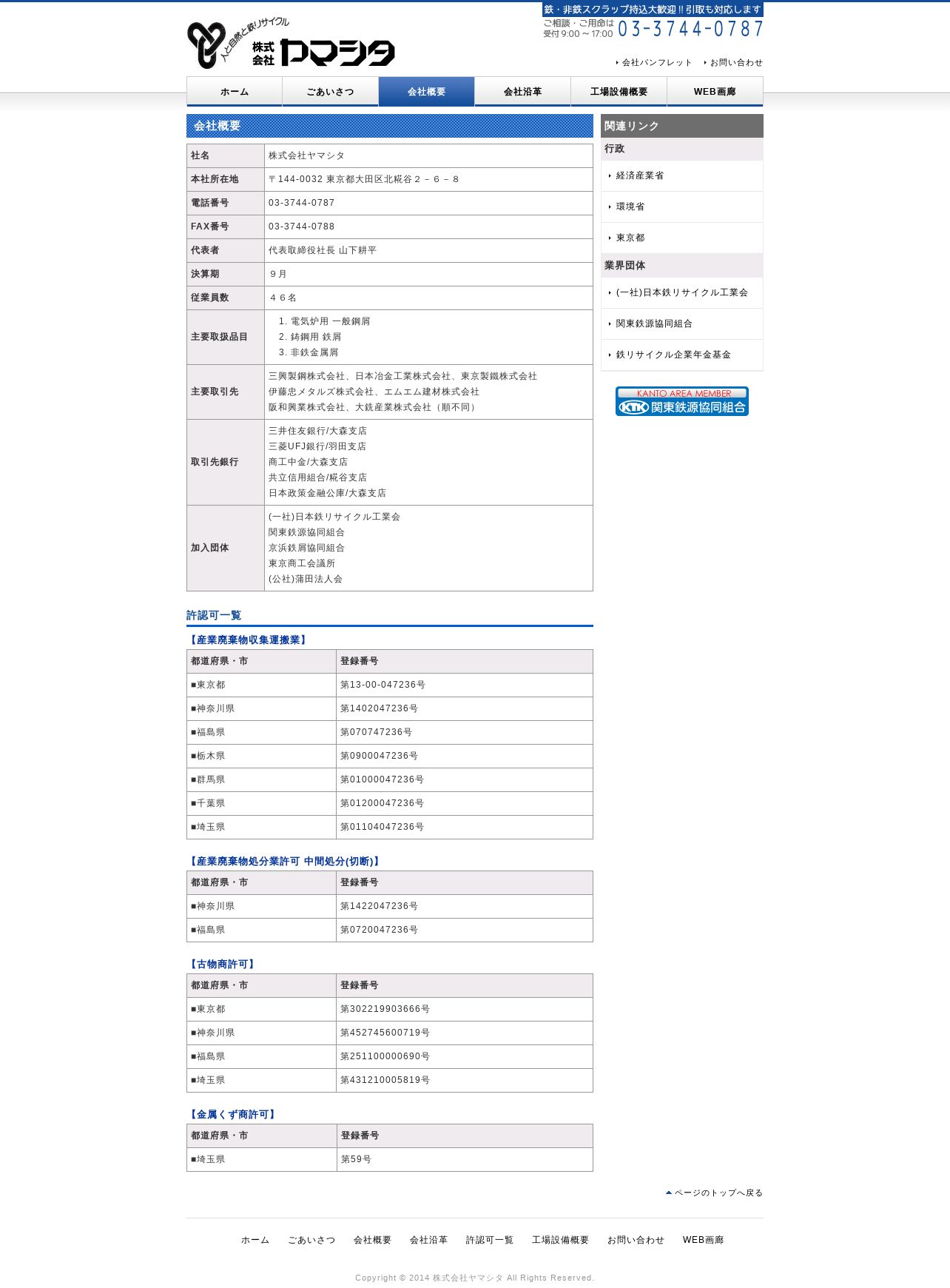Open the (一社)日本鉄リサイクル工業会 sidebar link
Viewport: 950px width, 1288px height.
[681, 292]
